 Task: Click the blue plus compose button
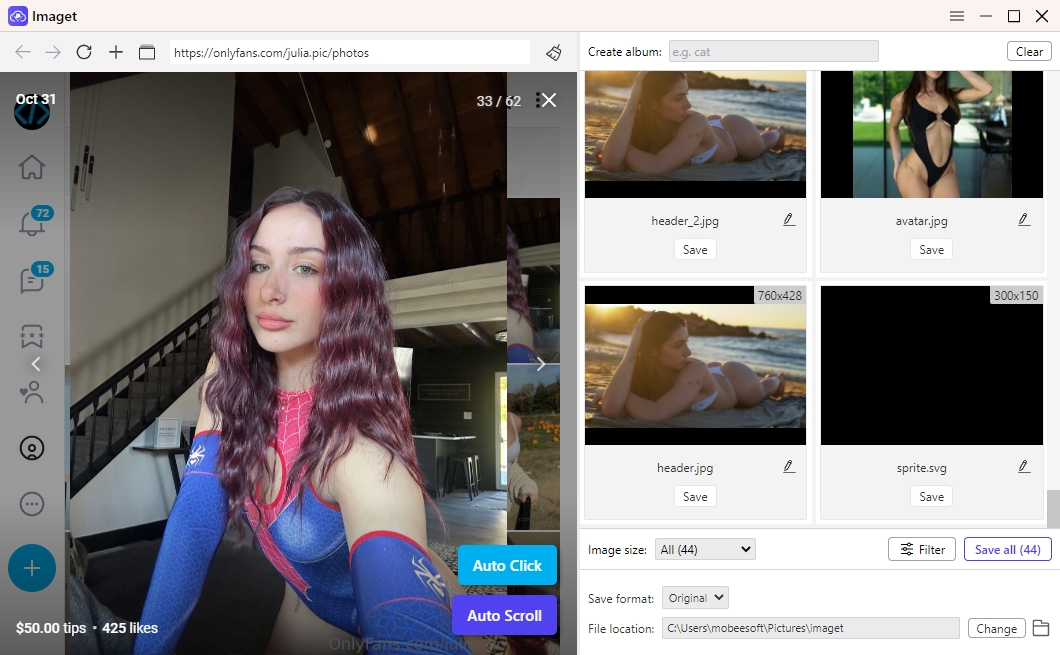[x=31, y=568]
